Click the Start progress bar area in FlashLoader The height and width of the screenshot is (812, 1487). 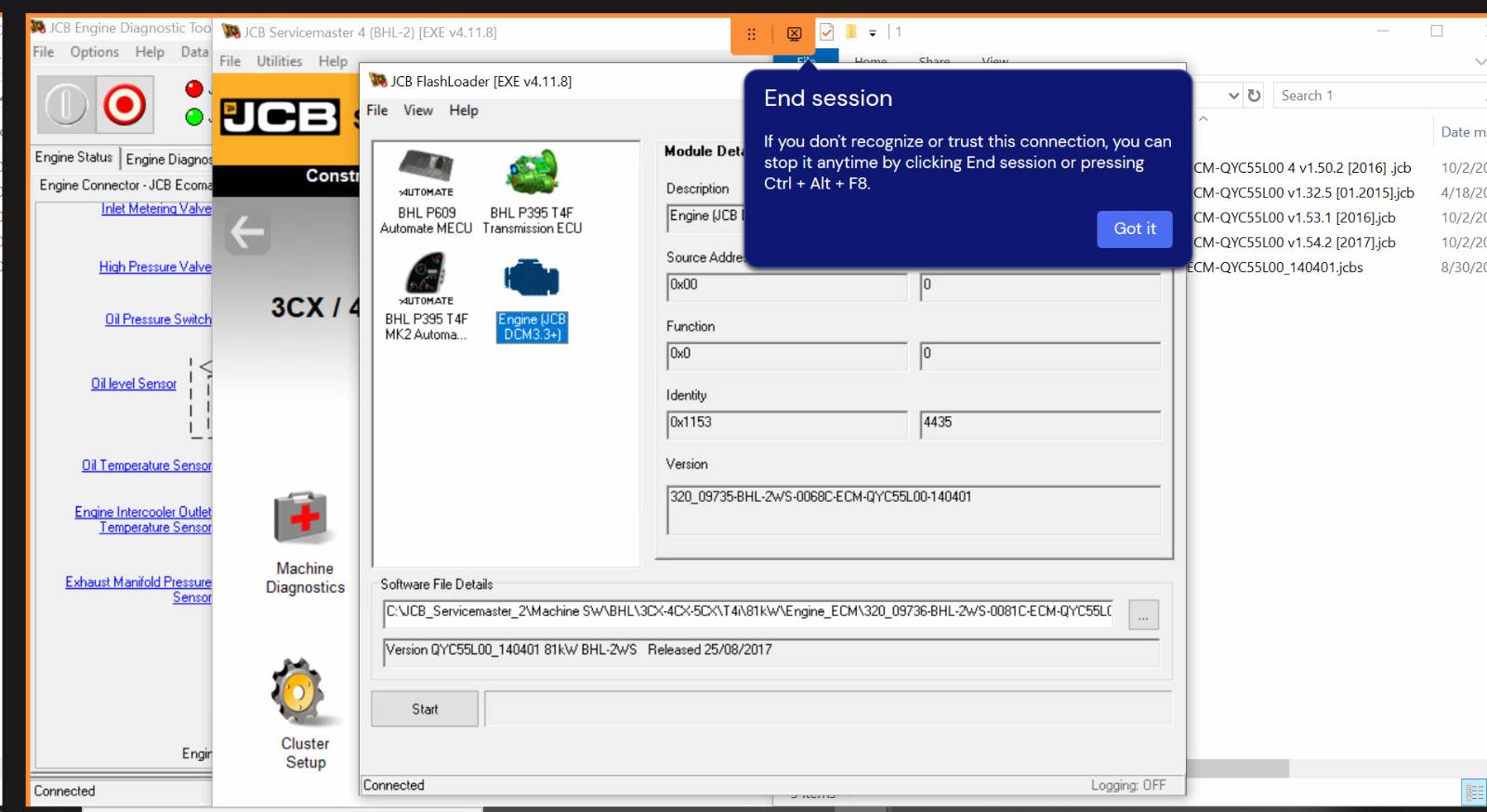(x=828, y=709)
